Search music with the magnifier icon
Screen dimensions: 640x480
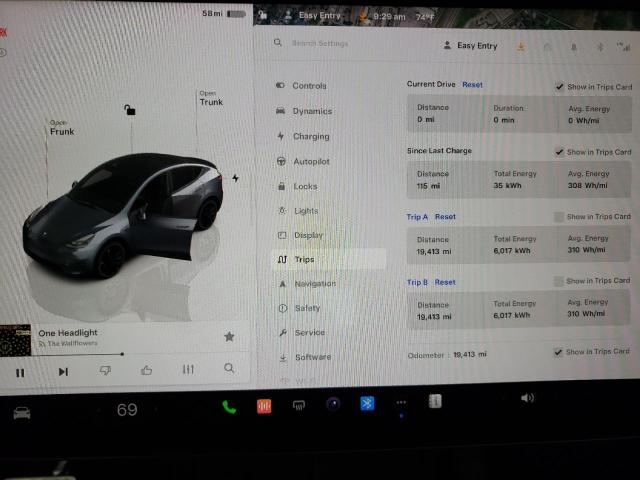pos(229,368)
